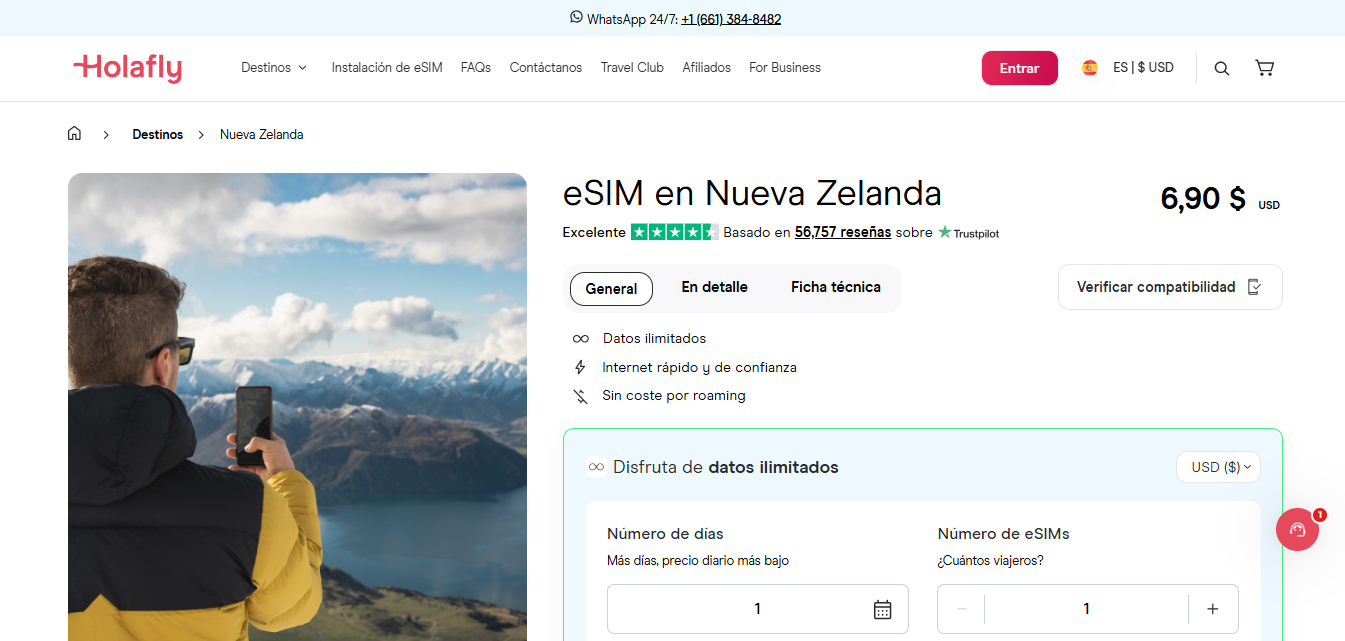Click '¿Cuántos viajeros?' text
The image size is (1345, 641).
[x=991, y=561]
